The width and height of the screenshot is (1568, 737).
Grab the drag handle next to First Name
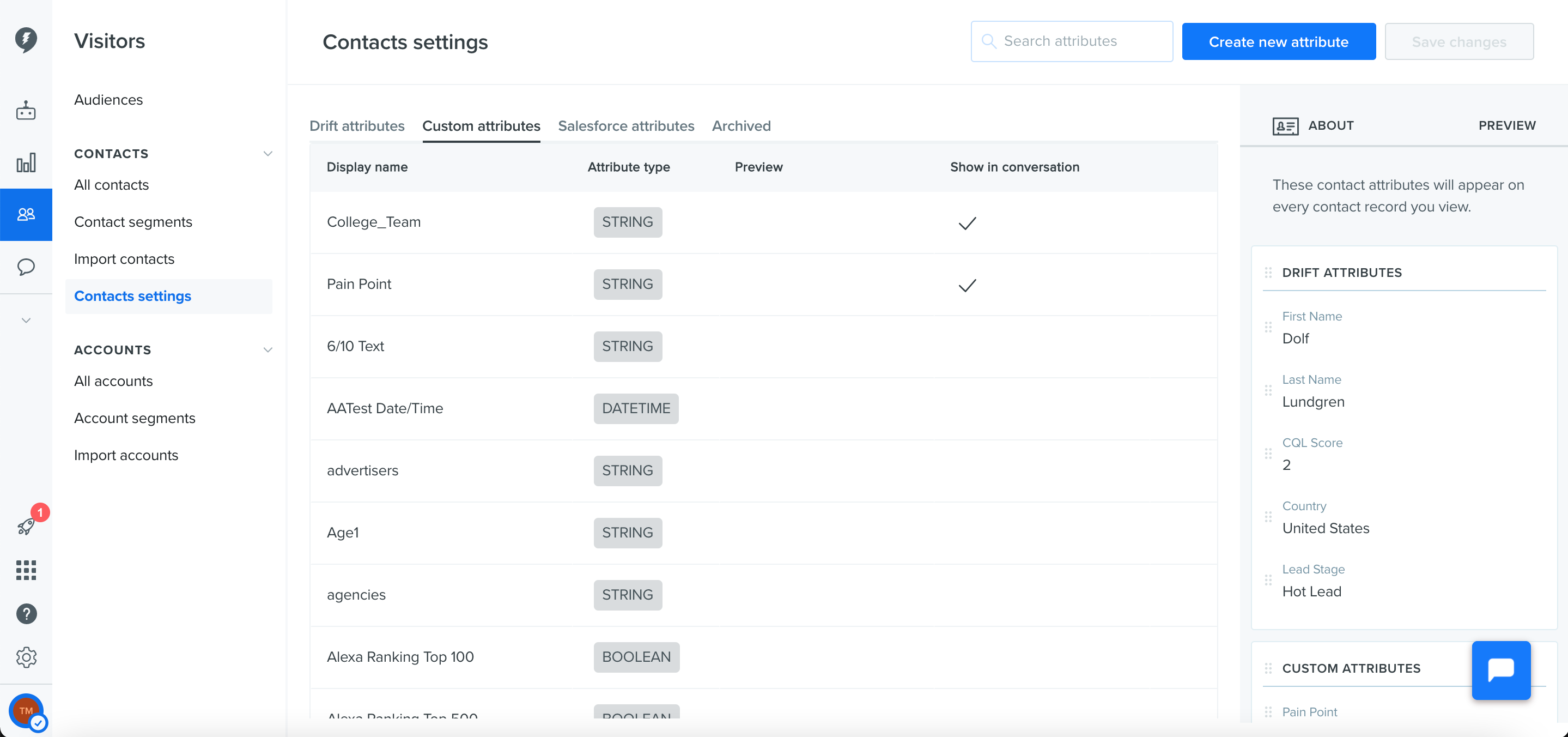click(1268, 327)
